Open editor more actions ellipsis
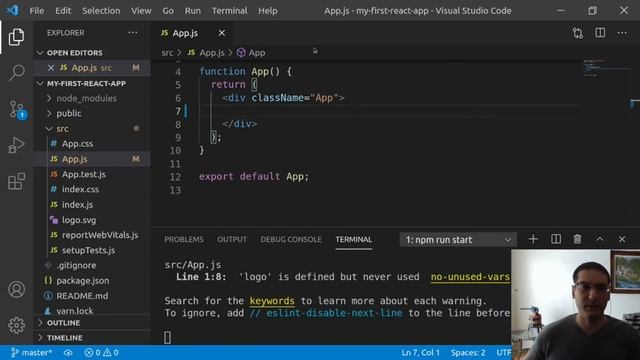Image resolution: width=640 pixels, height=360 pixels. click(x=622, y=33)
